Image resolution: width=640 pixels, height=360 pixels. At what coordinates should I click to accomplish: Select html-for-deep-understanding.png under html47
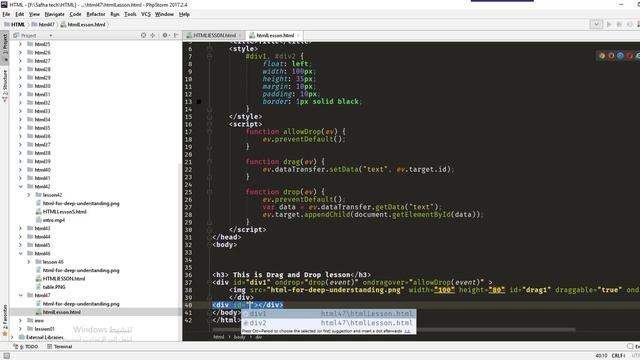click(81, 304)
